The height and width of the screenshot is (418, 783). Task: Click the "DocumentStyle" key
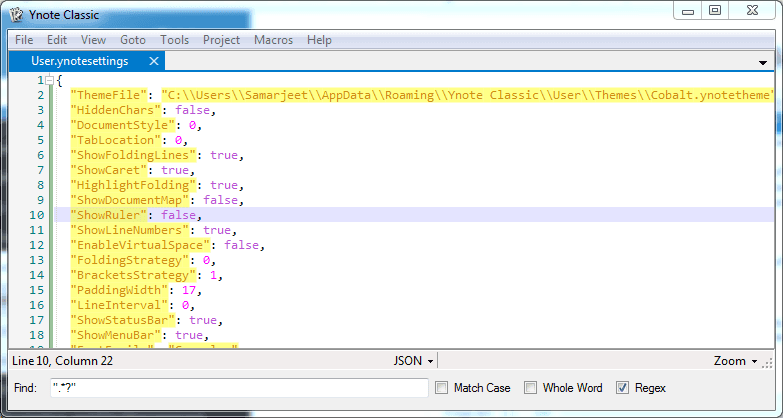click(x=123, y=125)
